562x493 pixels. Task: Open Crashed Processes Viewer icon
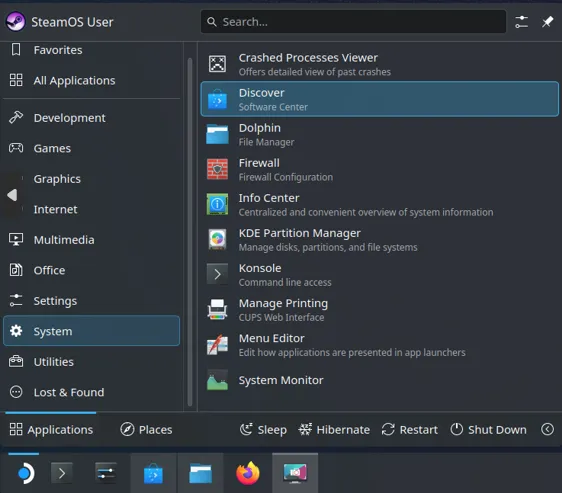pyautogui.click(x=217, y=64)
